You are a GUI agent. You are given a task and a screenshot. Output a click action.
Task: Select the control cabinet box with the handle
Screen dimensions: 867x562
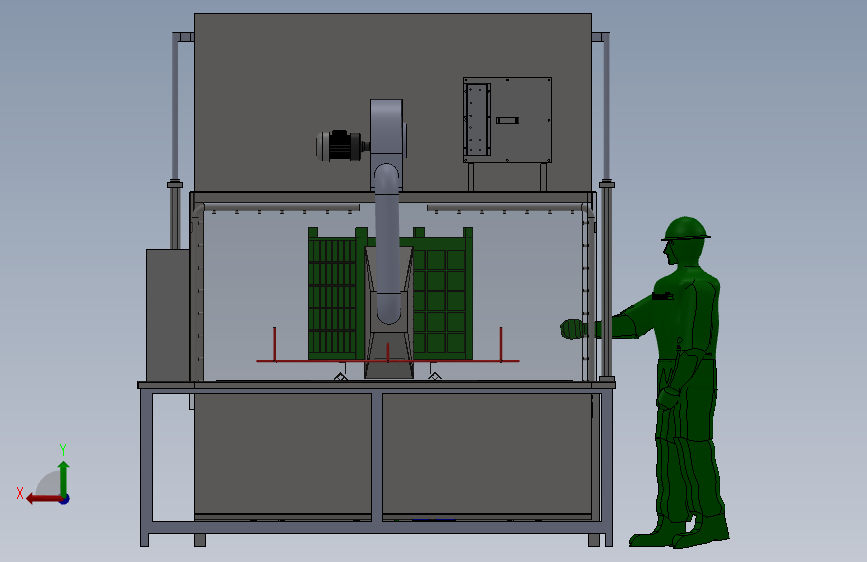(x=508, y=120)
